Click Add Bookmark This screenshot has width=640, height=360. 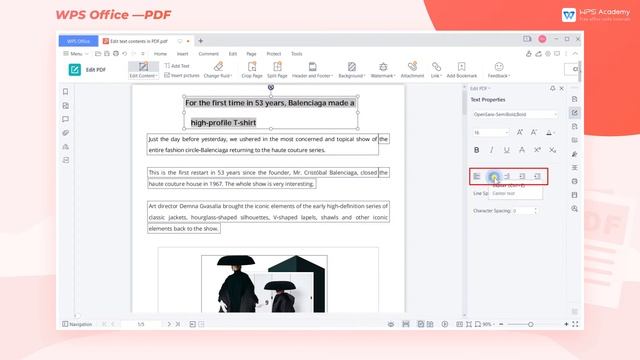click(x=462, y=70)
